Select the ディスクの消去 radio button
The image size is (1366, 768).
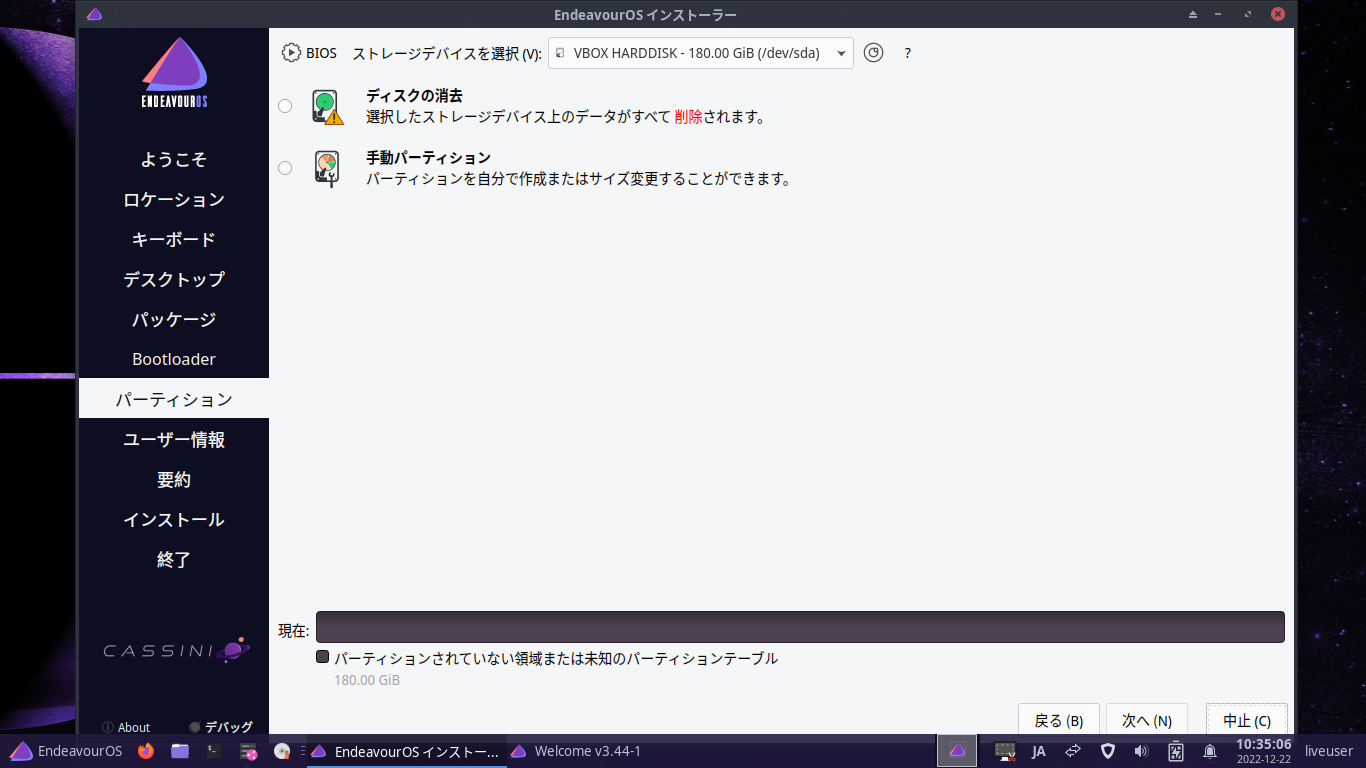click(x=285, y=106)
